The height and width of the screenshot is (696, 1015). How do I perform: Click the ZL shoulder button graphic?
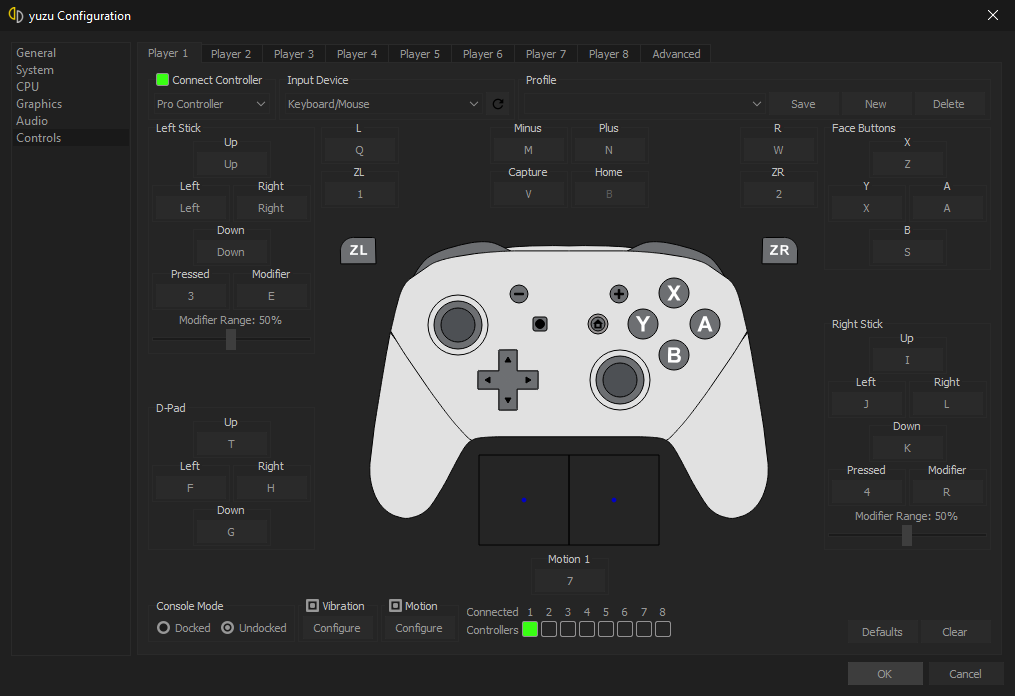(x=358, y=251)
